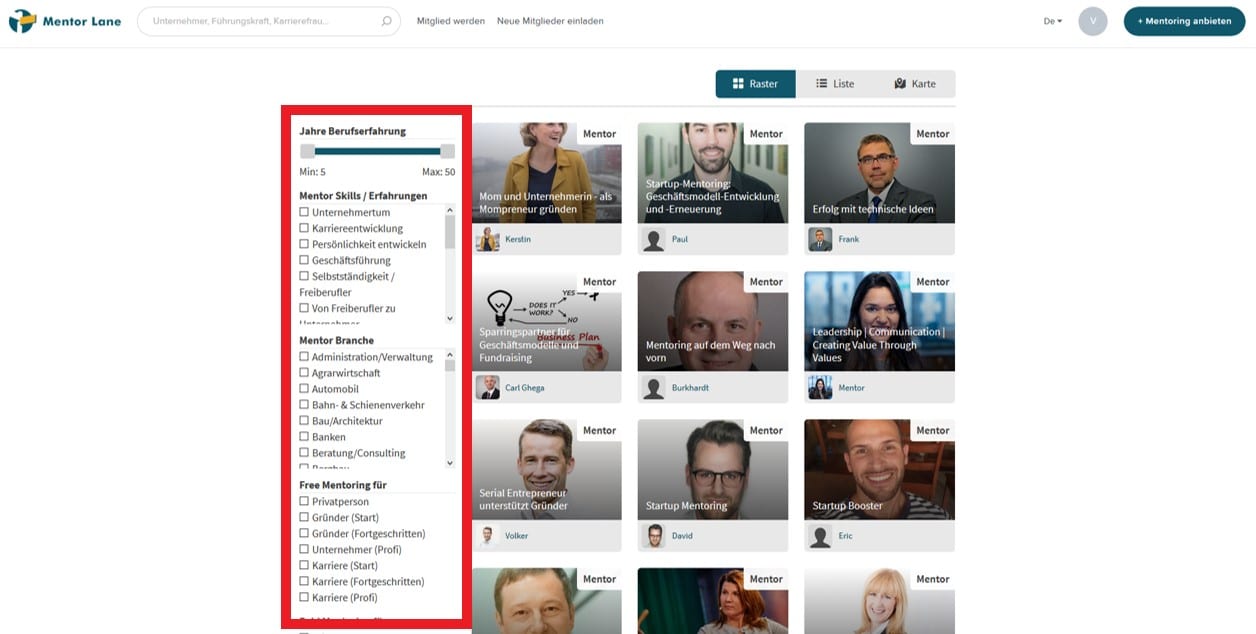This screenshot has height=634, width=1256.
Task: Switch to the Karte map view
Action: [x=915, y=84]
